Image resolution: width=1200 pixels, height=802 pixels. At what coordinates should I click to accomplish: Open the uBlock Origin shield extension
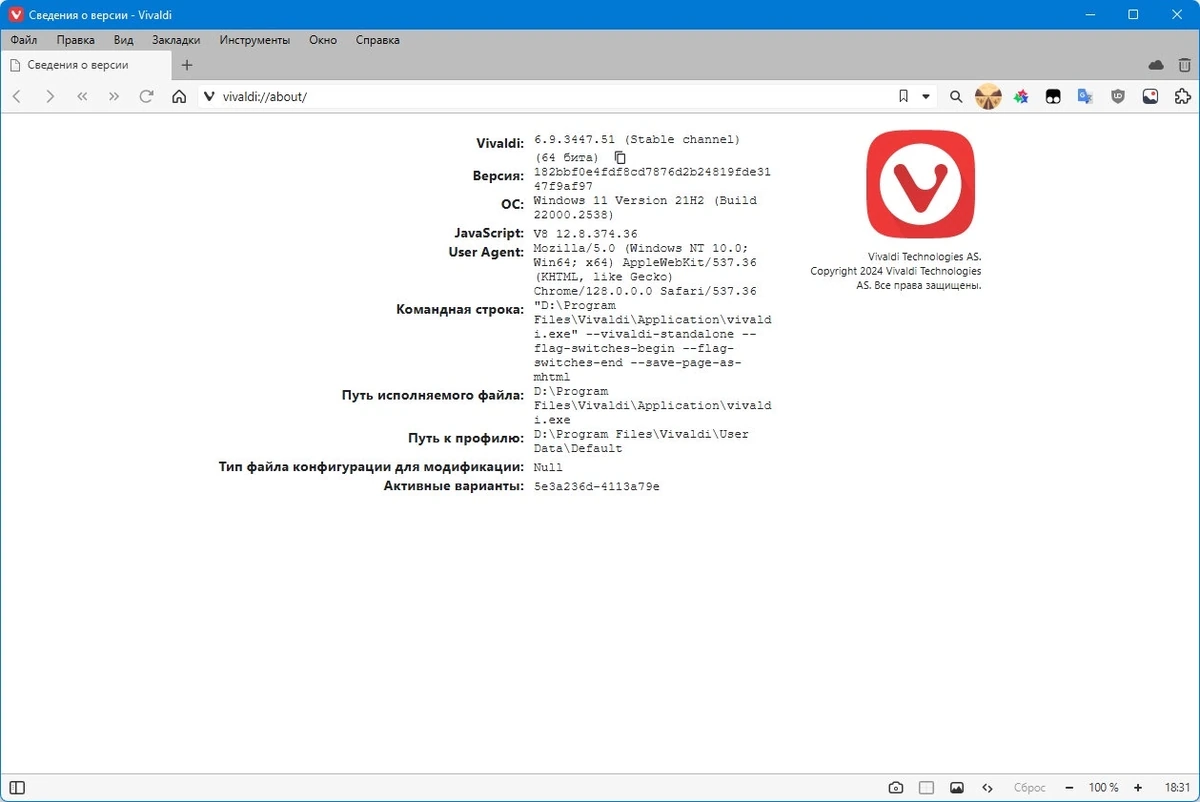coord(1118,97)
